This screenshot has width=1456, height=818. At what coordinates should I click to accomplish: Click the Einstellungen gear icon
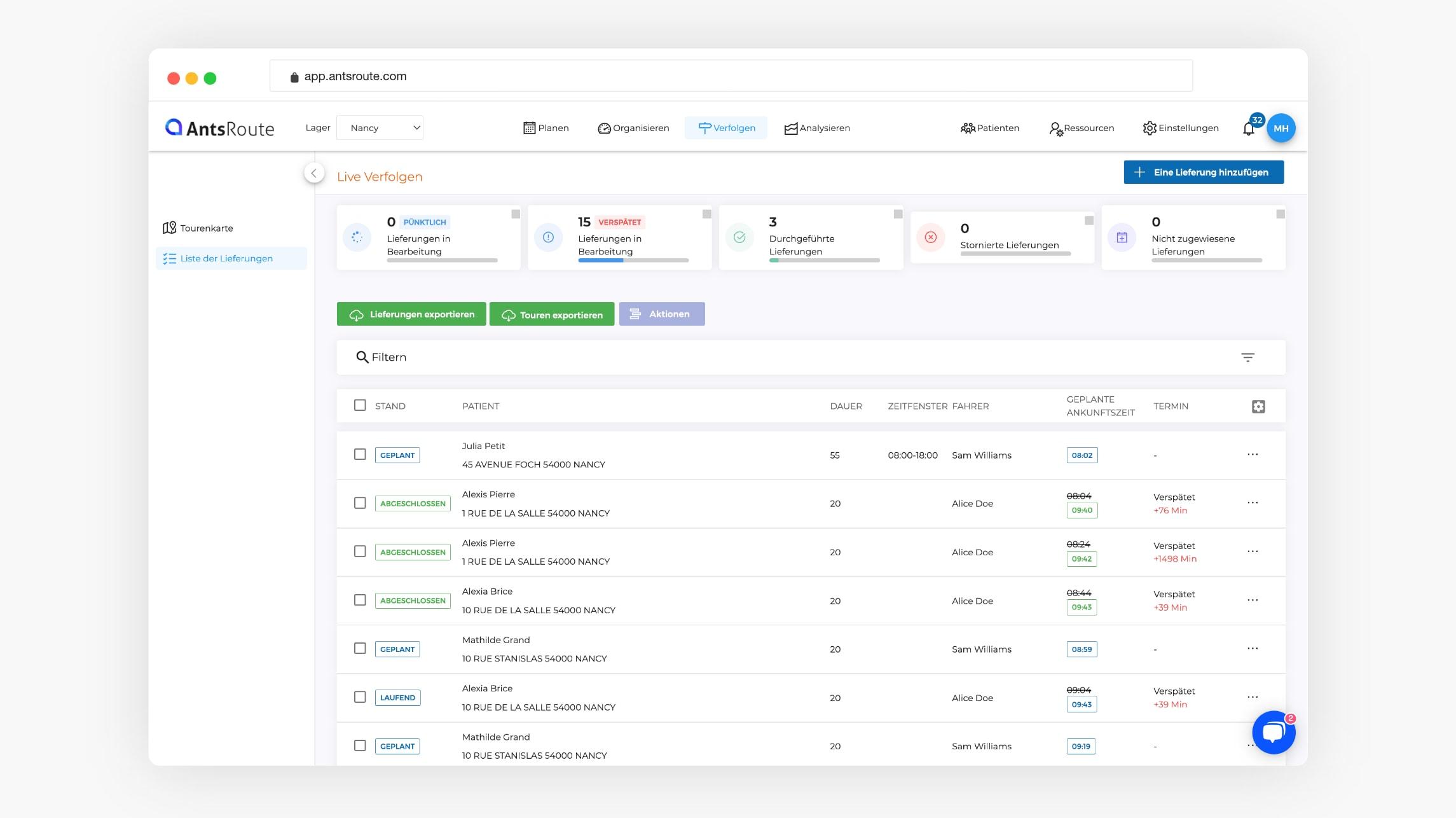pos(1150,128)
